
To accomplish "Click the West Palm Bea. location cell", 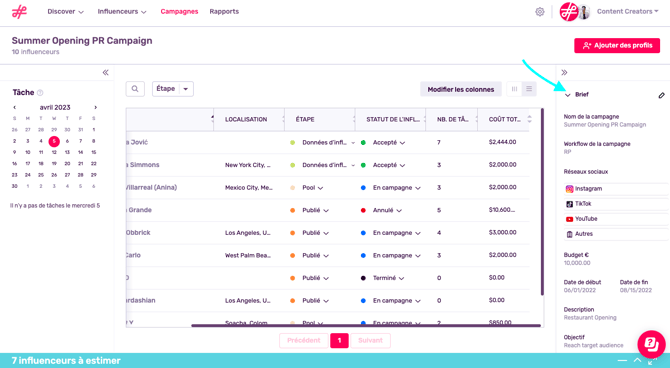I will click(249, 256).
